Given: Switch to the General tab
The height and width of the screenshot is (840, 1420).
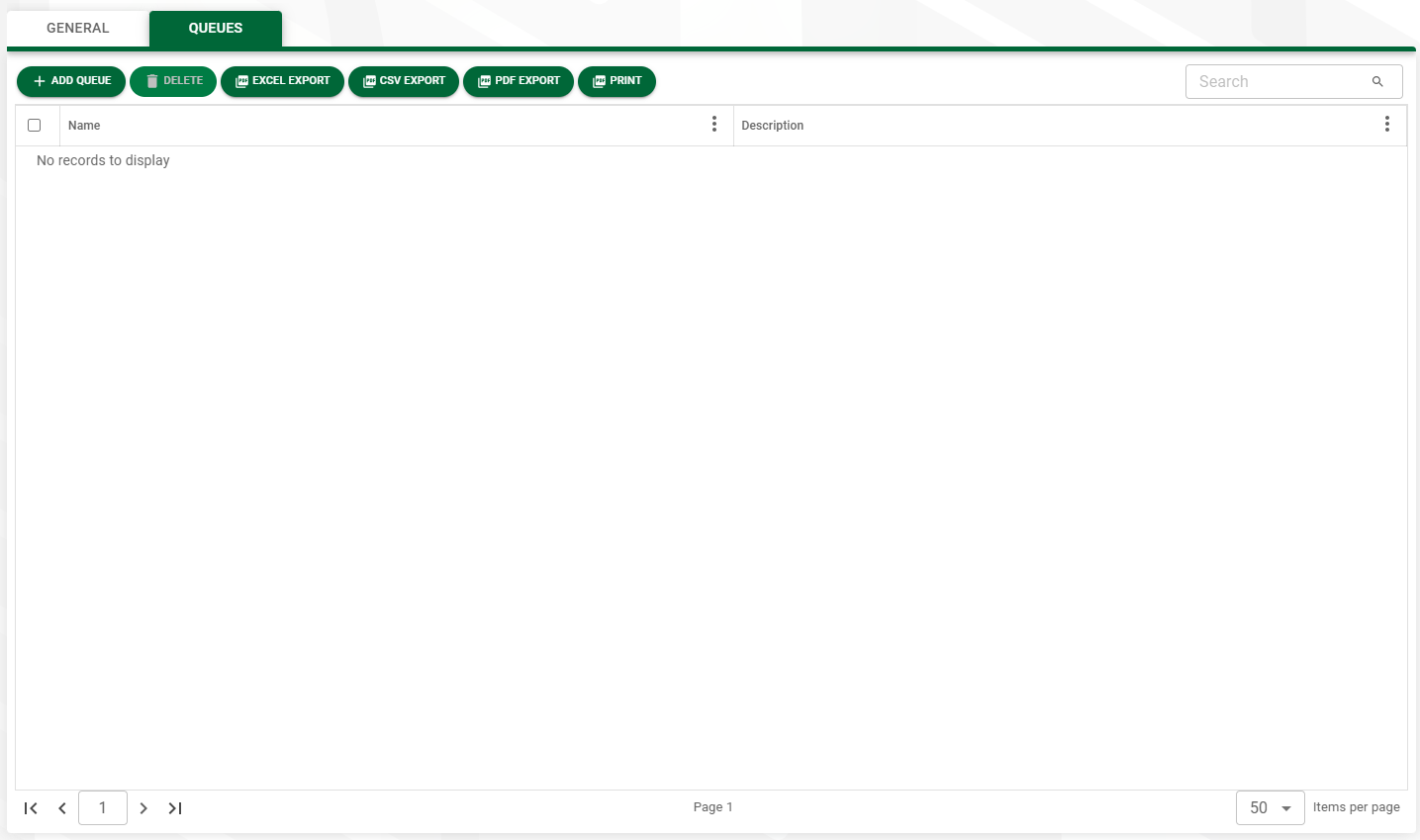Looking at the screenshot, I should [78, 28].
